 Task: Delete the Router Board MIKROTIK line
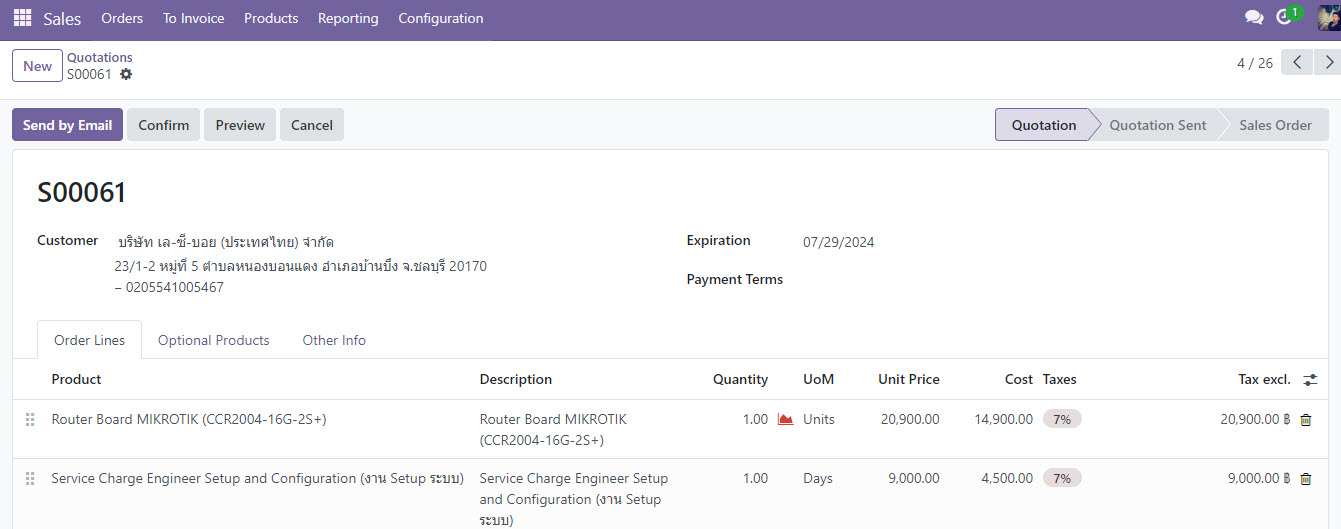click(x=1305, y=420)
